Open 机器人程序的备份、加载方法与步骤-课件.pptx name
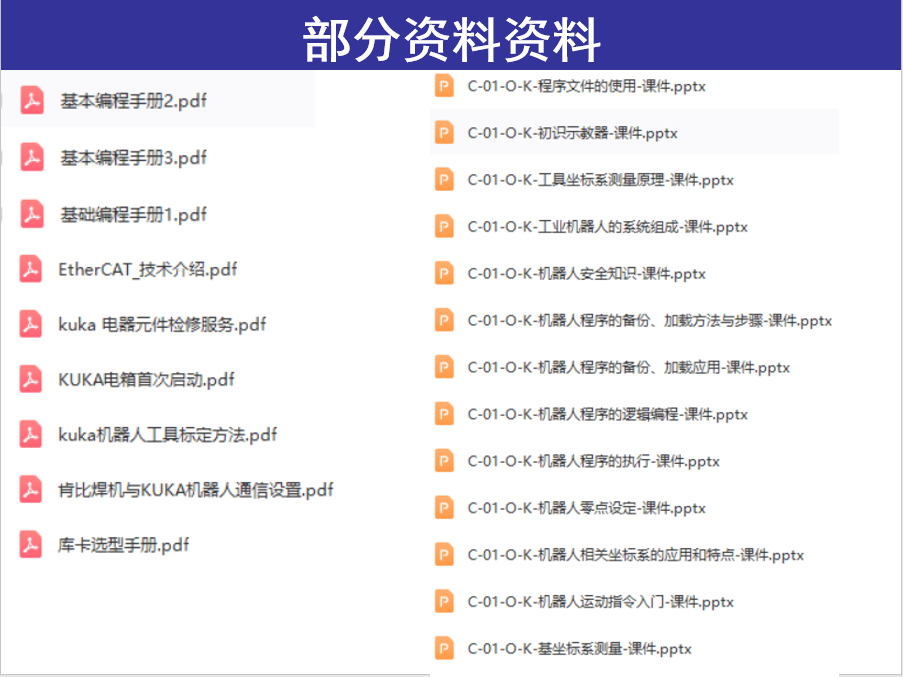903x677 pixels. (650, 321)
